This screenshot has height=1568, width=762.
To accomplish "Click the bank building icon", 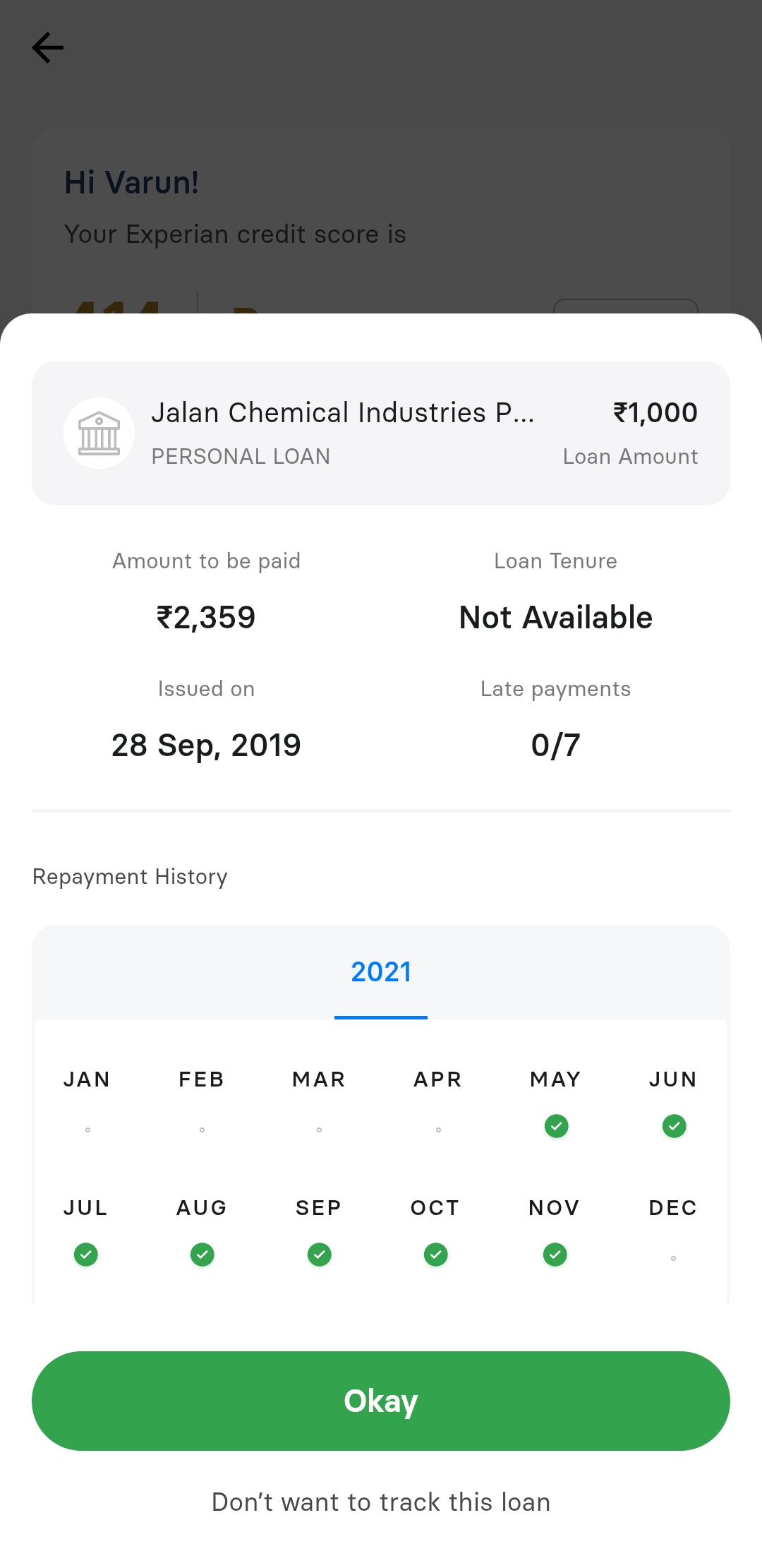I will 99,433.
